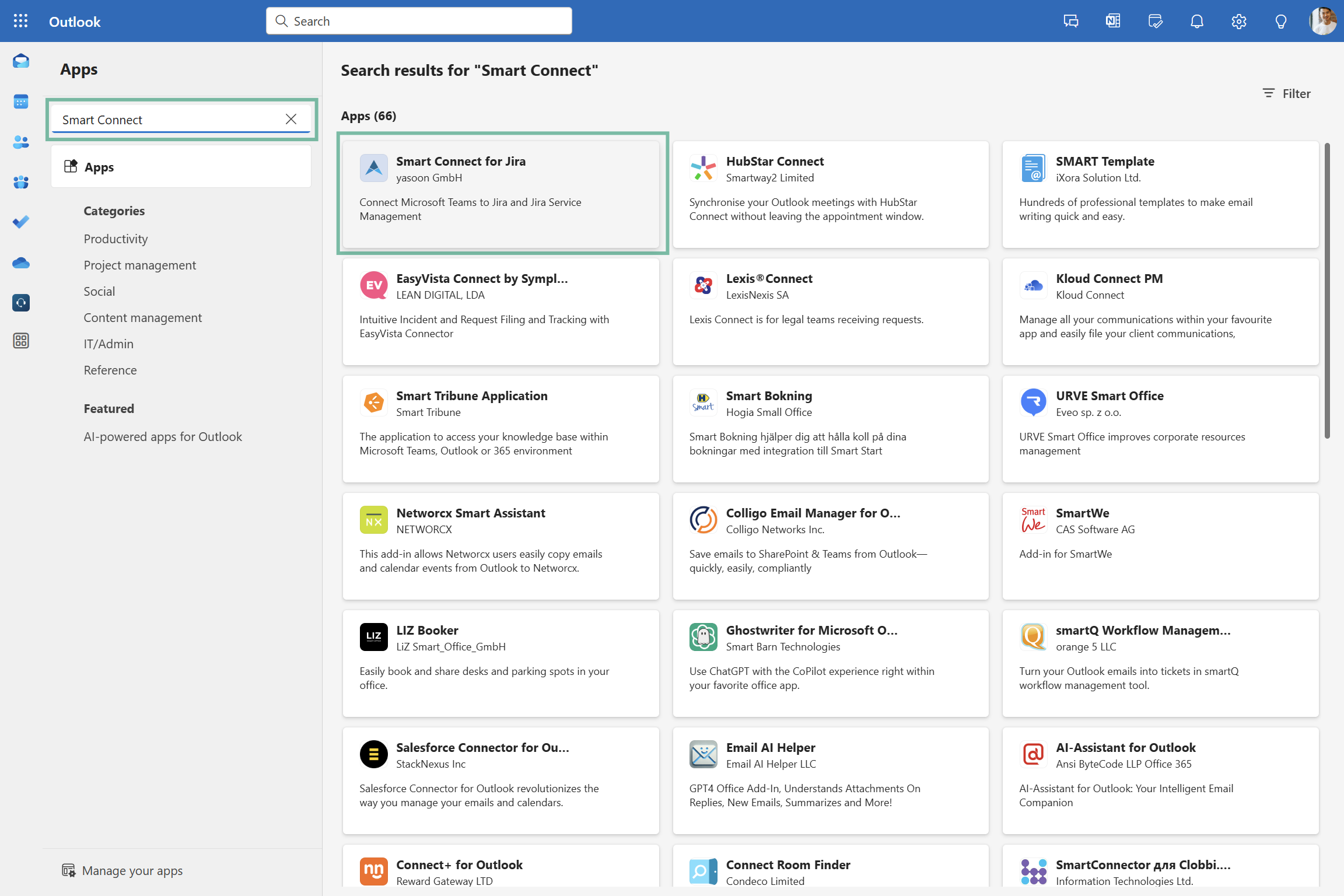The width and height of the screenshot is (1344, 896).
Task: Open the OneNote feed icon
Action: [x=1112, y=22]
